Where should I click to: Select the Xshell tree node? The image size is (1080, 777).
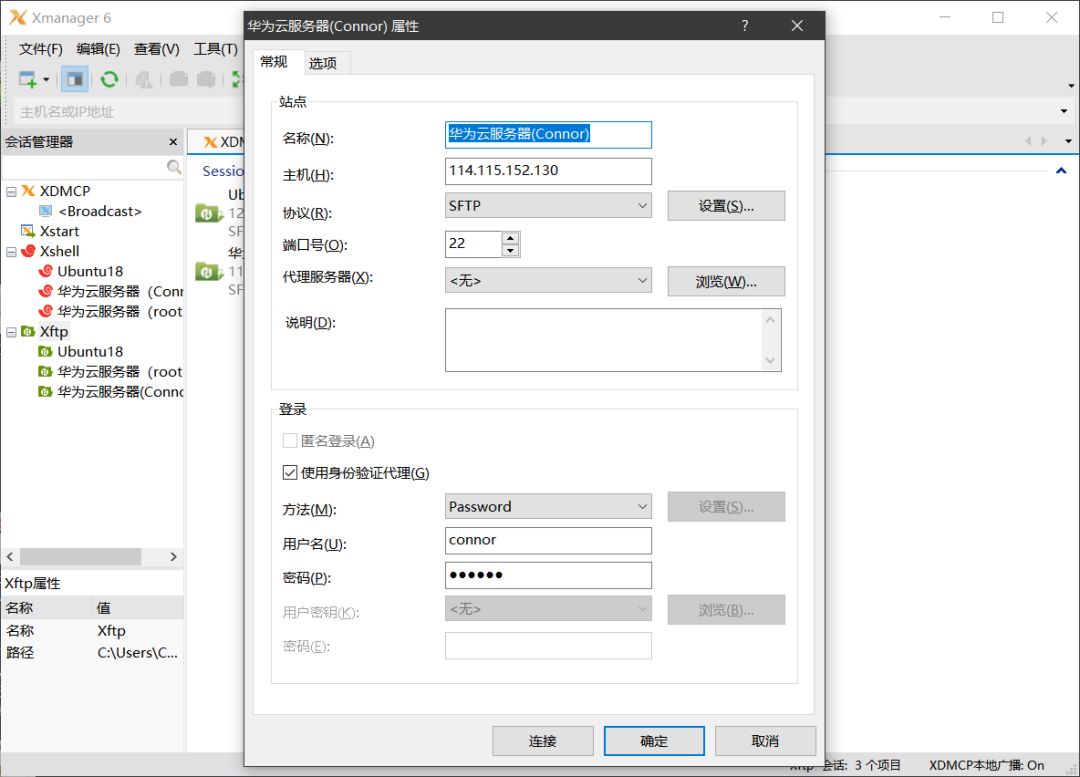pos(59,251)
